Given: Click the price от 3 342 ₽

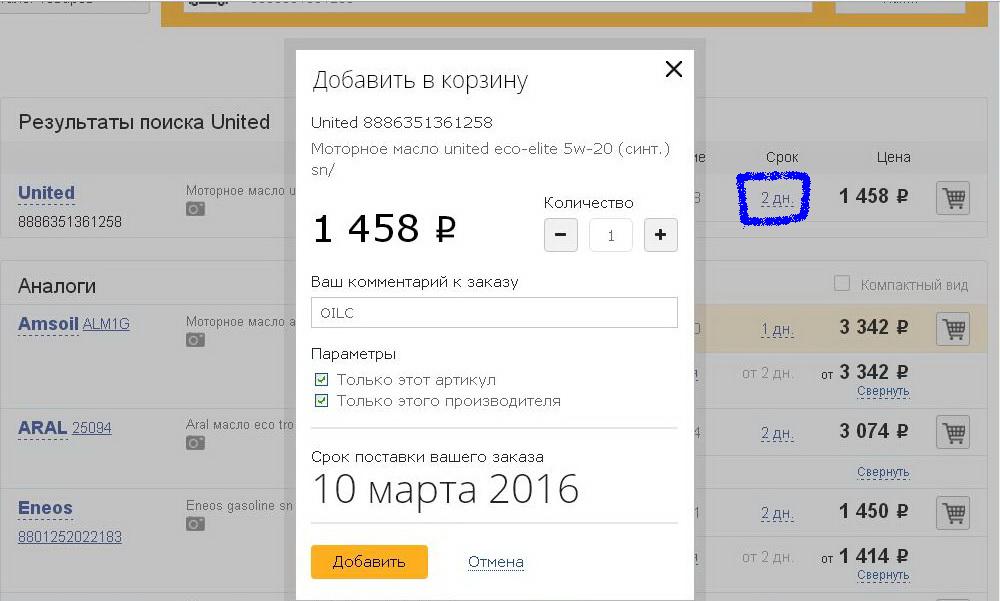Looking at the screenshot, I should 864,372.
